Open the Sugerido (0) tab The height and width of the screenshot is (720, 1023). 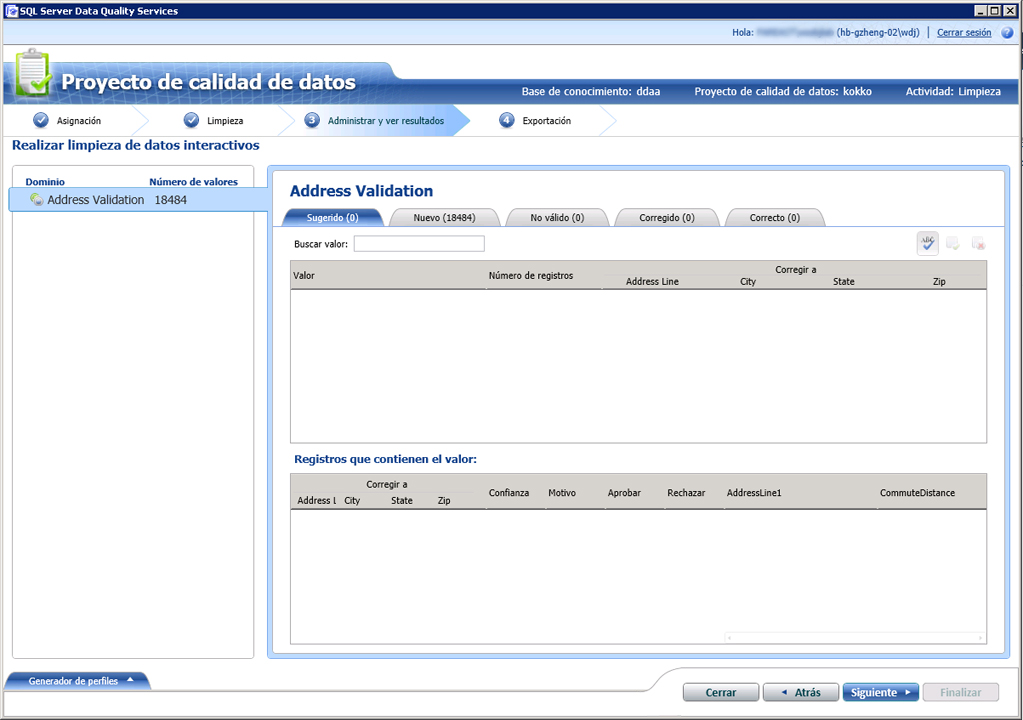(331, 216)
